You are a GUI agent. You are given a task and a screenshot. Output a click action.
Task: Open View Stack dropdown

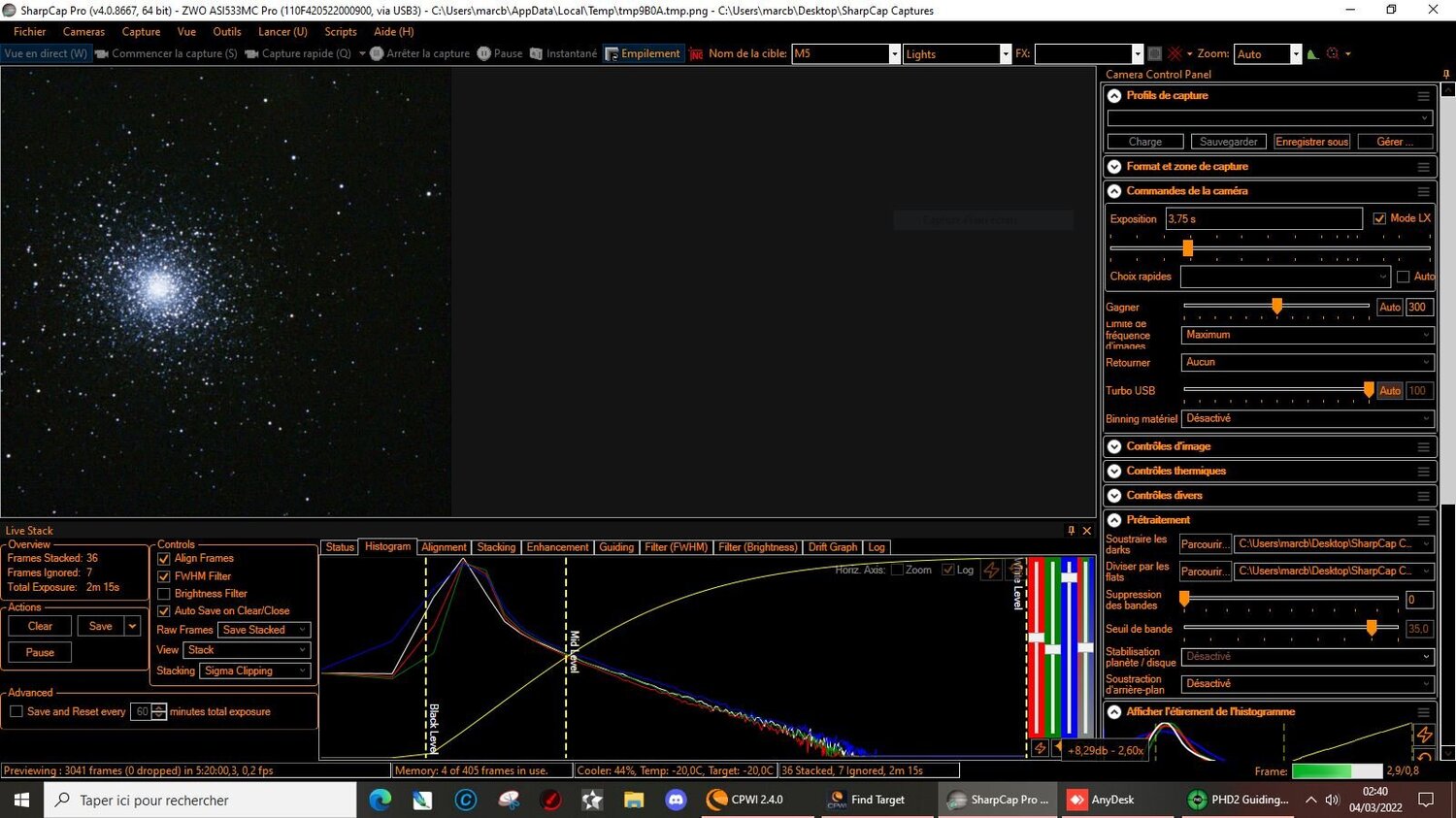pos(248,650)
